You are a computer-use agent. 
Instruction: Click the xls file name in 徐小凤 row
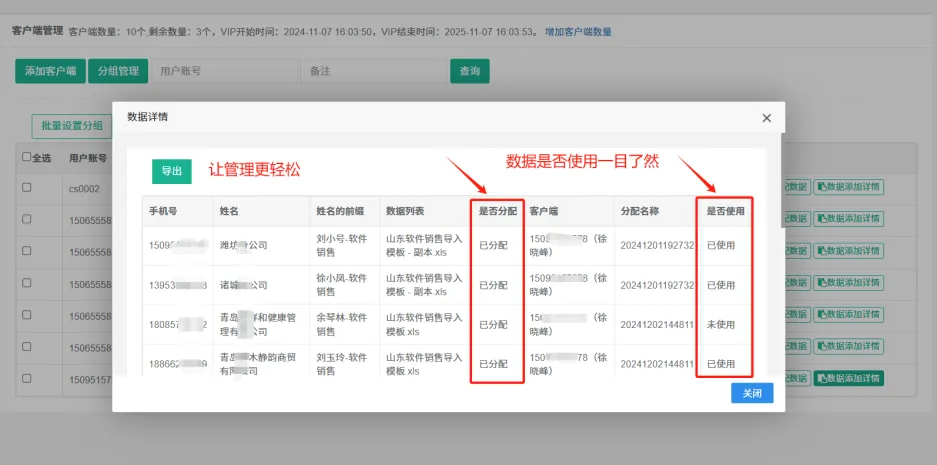424,285
